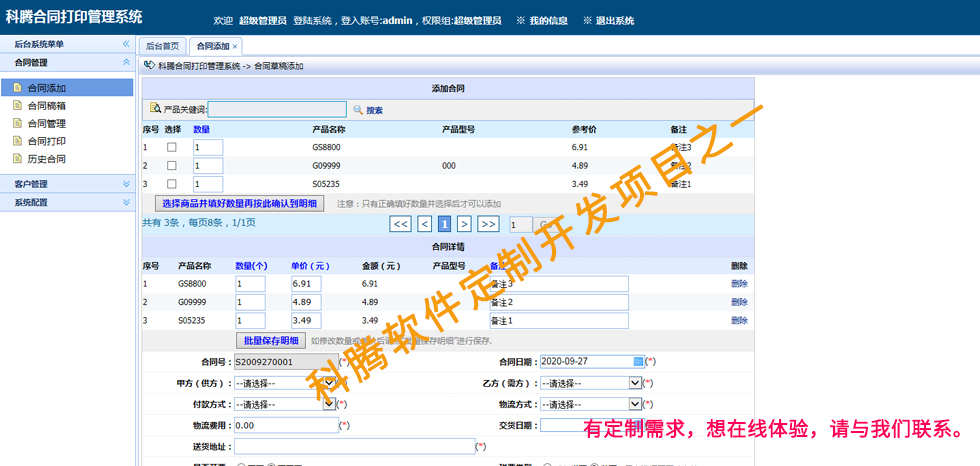Delete the G09999 detail row via 删除

pos(739,302)
